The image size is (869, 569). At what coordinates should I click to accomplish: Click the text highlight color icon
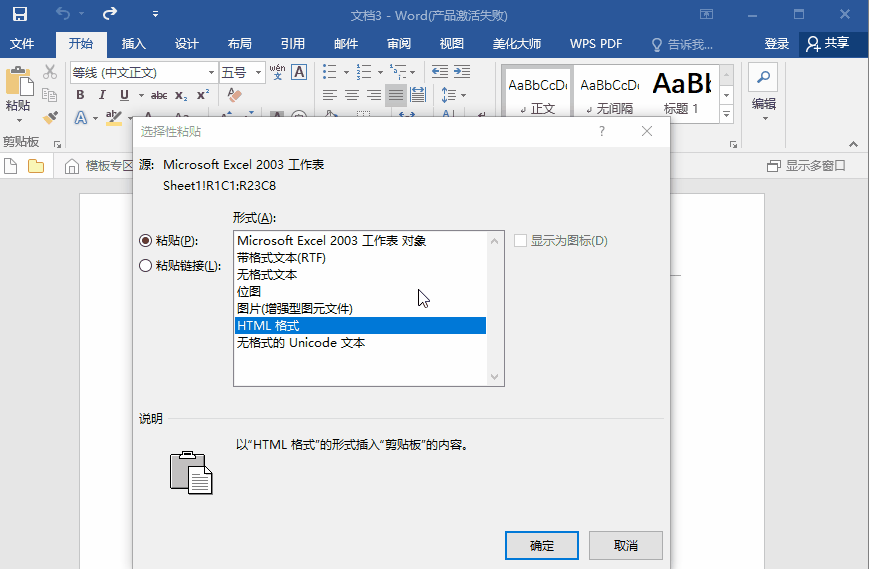114,117
